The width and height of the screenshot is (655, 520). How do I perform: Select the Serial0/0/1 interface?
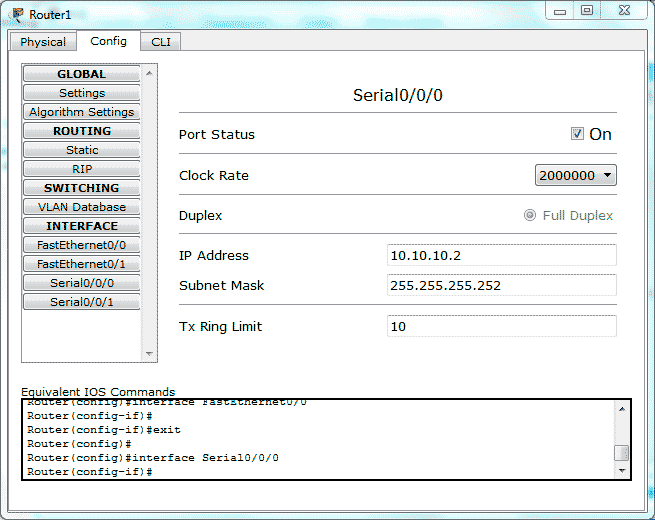(82, 302)
